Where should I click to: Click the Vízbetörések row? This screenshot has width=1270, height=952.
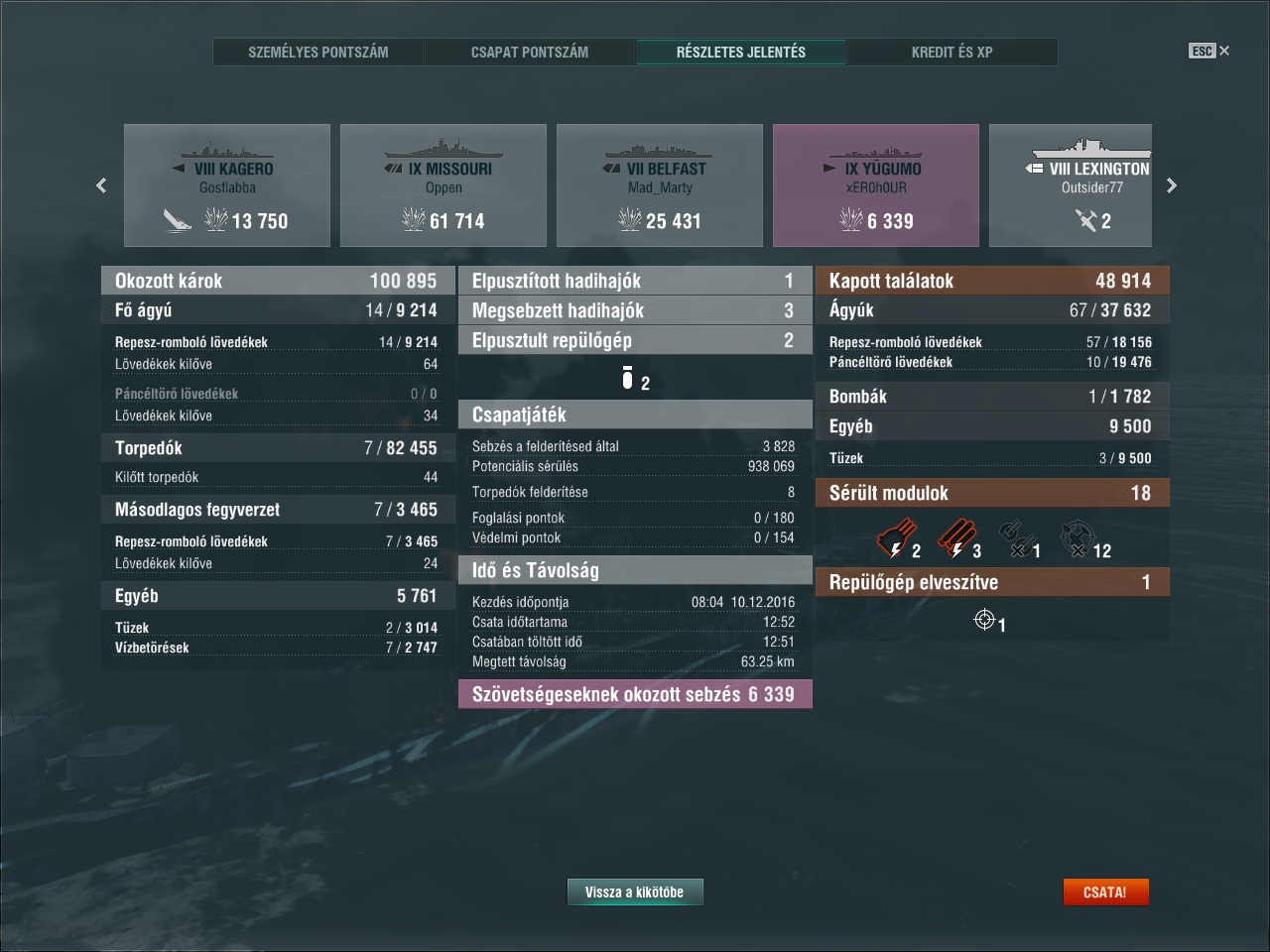click(276, 648)
